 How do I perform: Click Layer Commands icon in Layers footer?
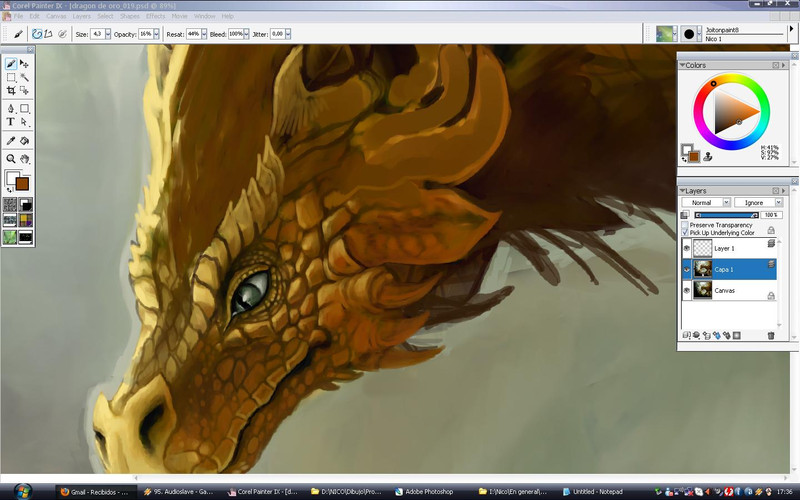click(x=686, y=335)
